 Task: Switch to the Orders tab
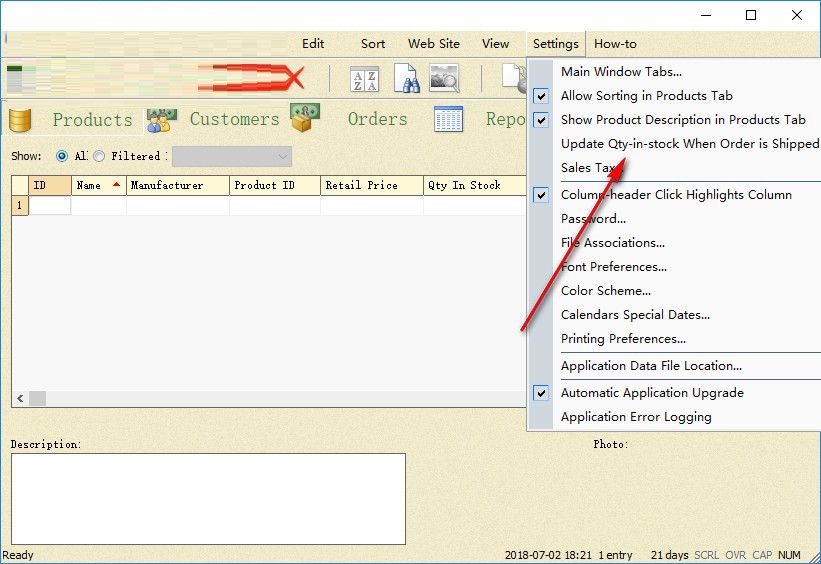coord(378,119)
